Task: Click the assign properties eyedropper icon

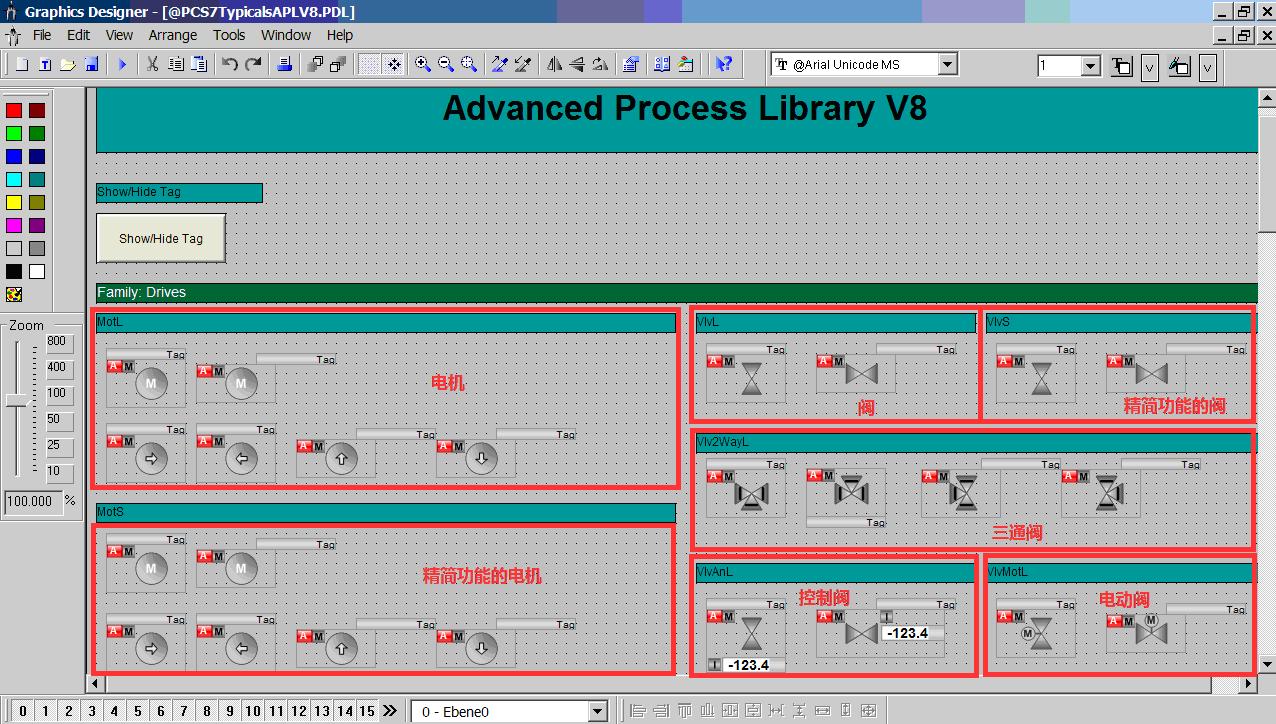Action: tap(523, 64)
